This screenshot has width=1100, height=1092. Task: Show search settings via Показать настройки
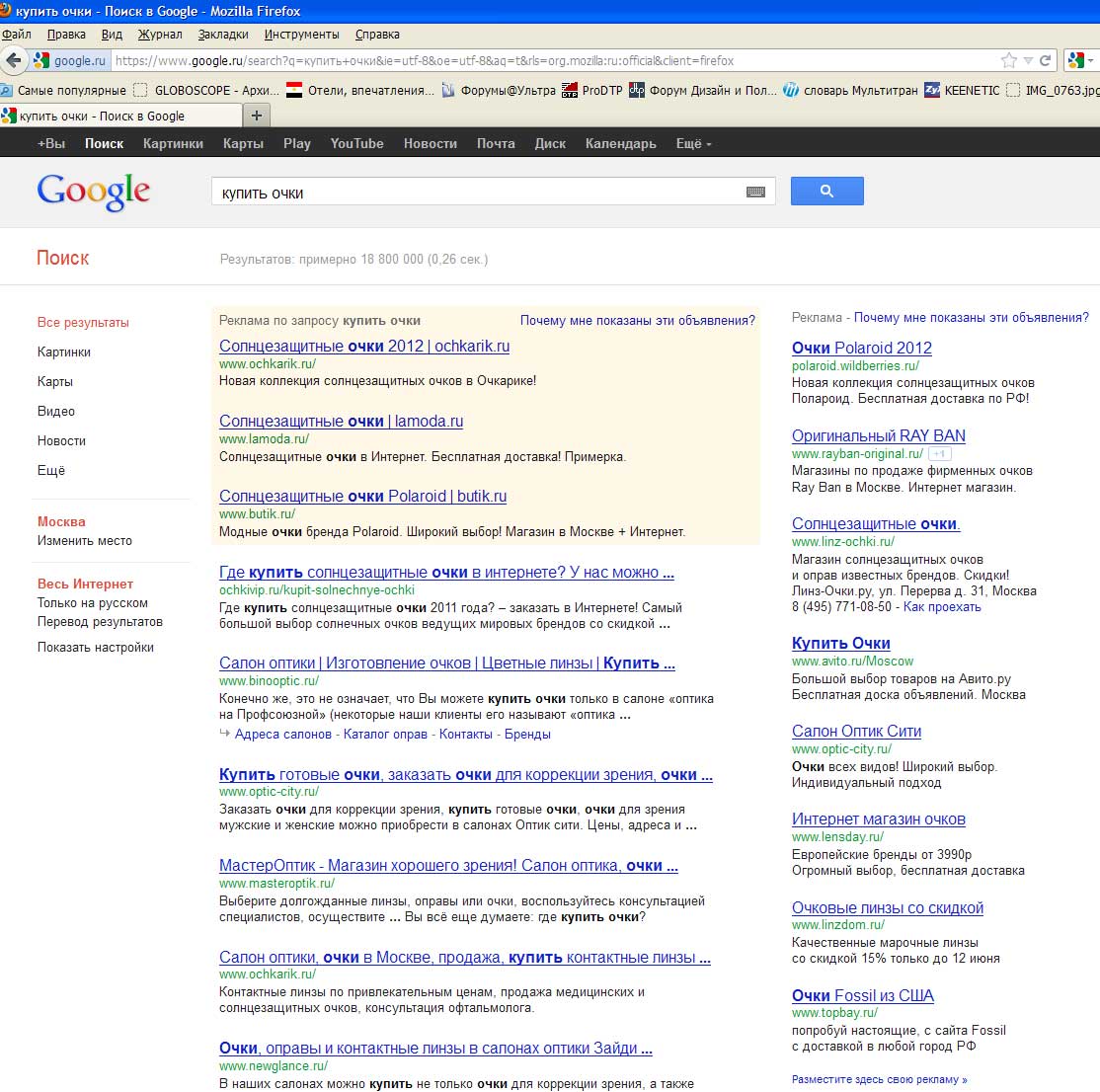(x=96, y=648)
